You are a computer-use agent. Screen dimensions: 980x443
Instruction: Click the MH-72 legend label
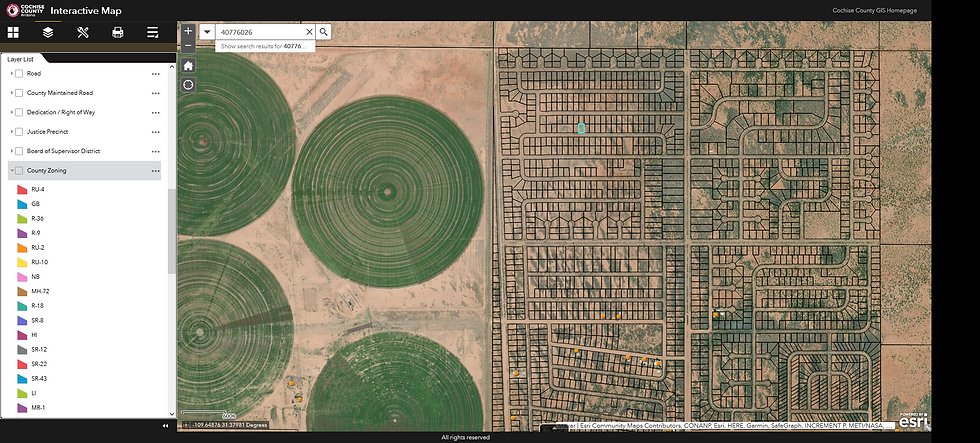click(x=40, y=291)
